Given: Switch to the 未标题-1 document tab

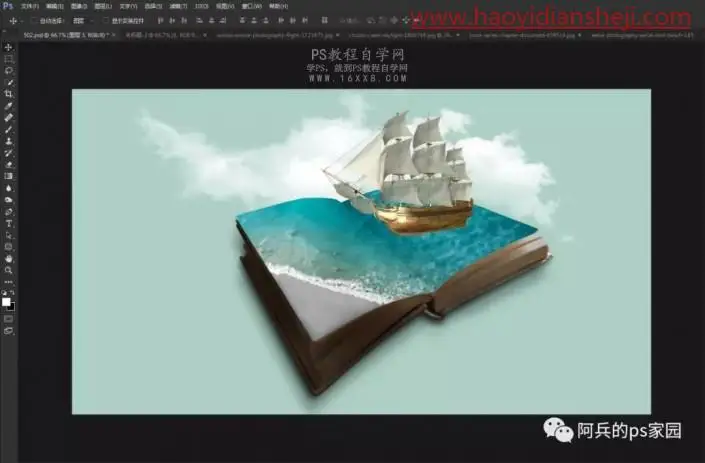Looking at the screenshot, I should pos(162,35).
